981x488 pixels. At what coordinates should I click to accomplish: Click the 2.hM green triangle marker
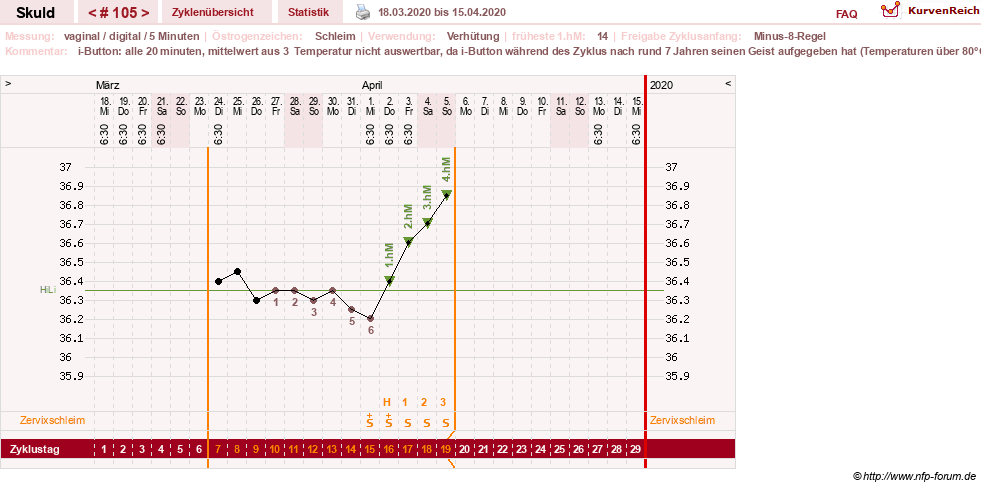(x=408, y=240)
